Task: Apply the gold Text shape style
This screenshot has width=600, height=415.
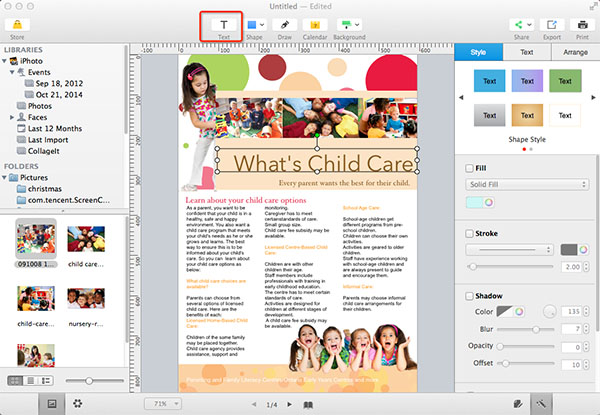Action: click(527, 115)
